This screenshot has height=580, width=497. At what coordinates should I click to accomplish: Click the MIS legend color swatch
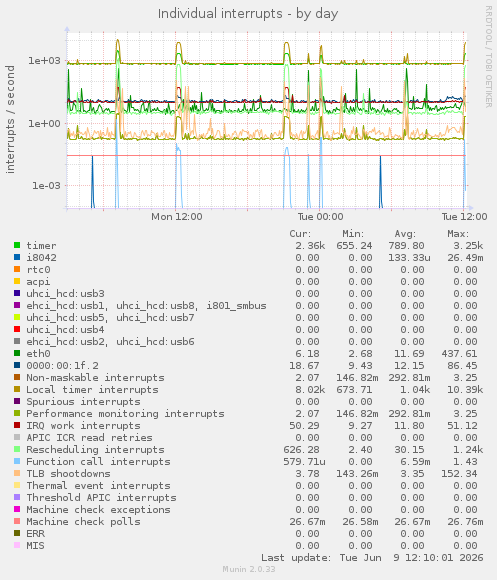point(17,545)
